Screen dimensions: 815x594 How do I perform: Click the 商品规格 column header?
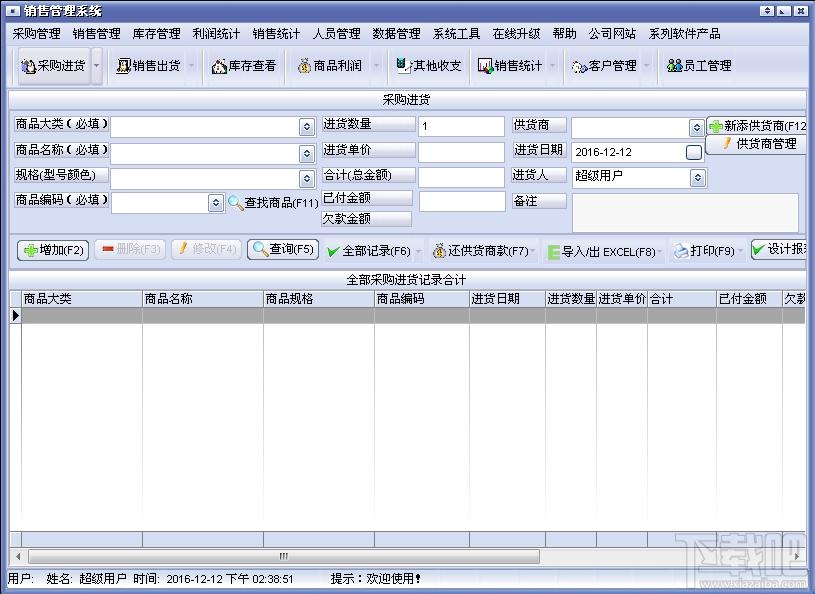coord(319,299)
